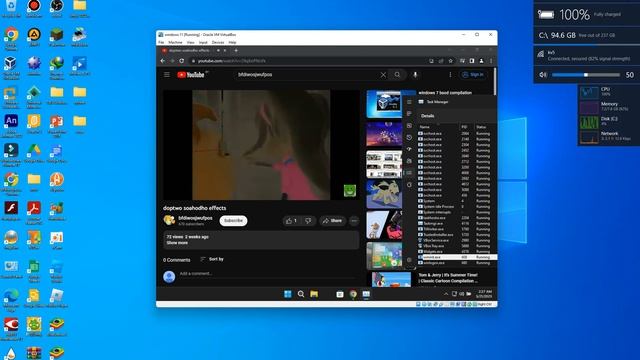The width and height of the screenshot is (640, 360).
Task: Bookmark this page with star icon
Action: coord(451,61)
